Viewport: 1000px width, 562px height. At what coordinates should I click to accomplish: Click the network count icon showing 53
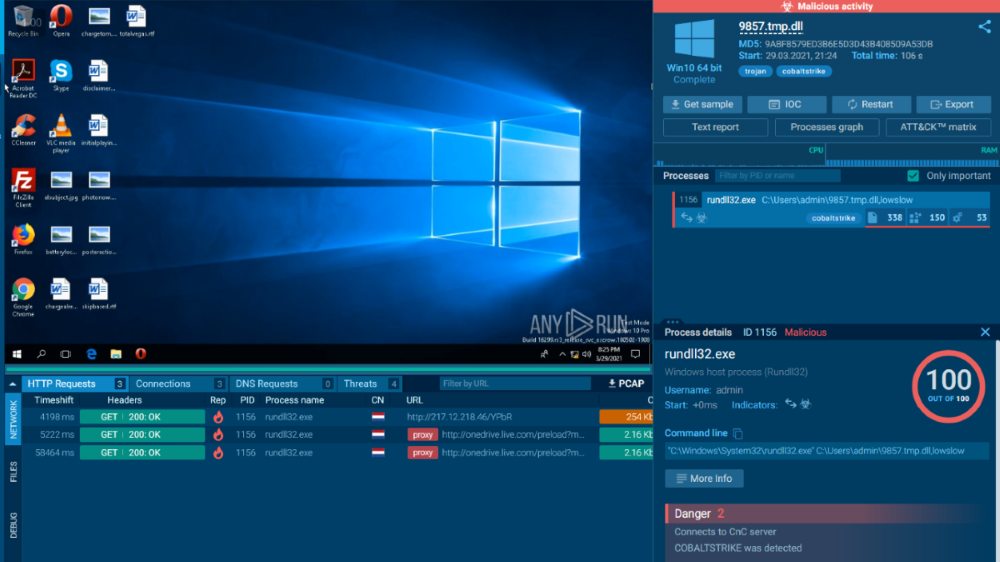(957, 218)
